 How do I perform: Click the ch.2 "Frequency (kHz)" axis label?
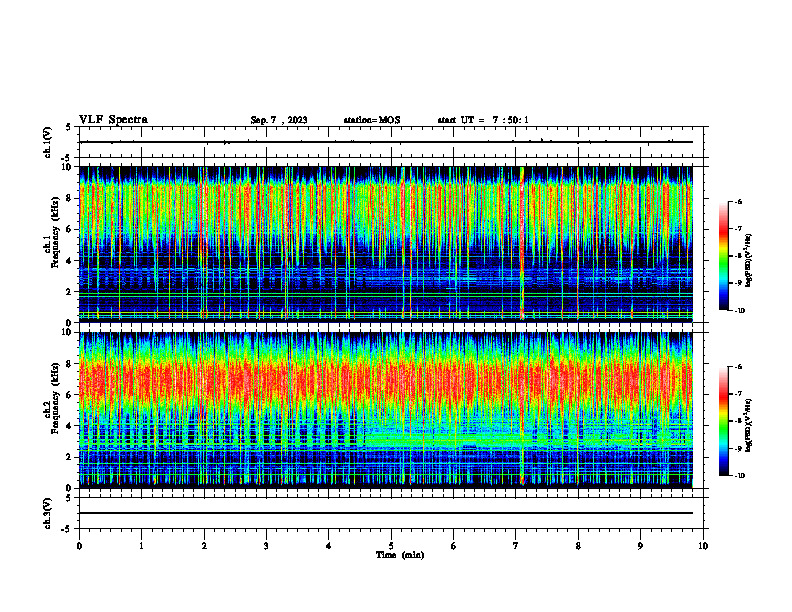55,399
